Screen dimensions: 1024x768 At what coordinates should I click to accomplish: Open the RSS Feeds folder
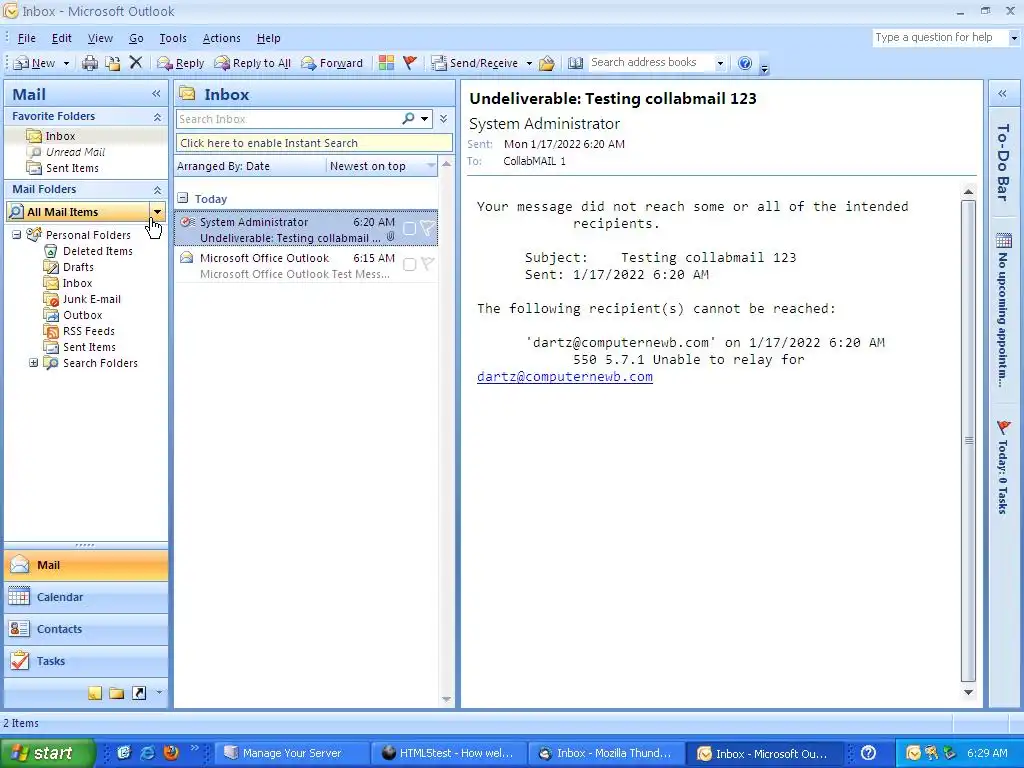pos(89,331)
